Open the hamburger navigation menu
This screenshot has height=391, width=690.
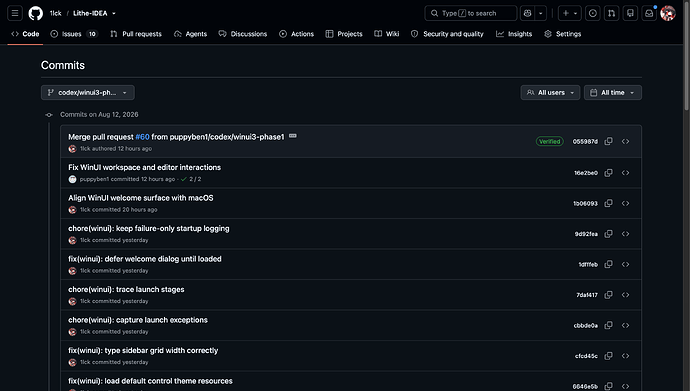pos(15,13)
